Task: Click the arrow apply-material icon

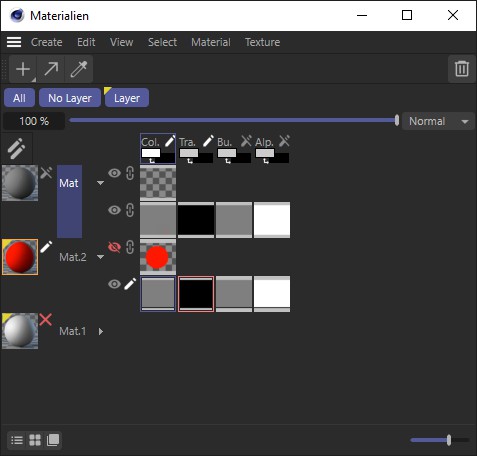Action: (x=51, y=69)
